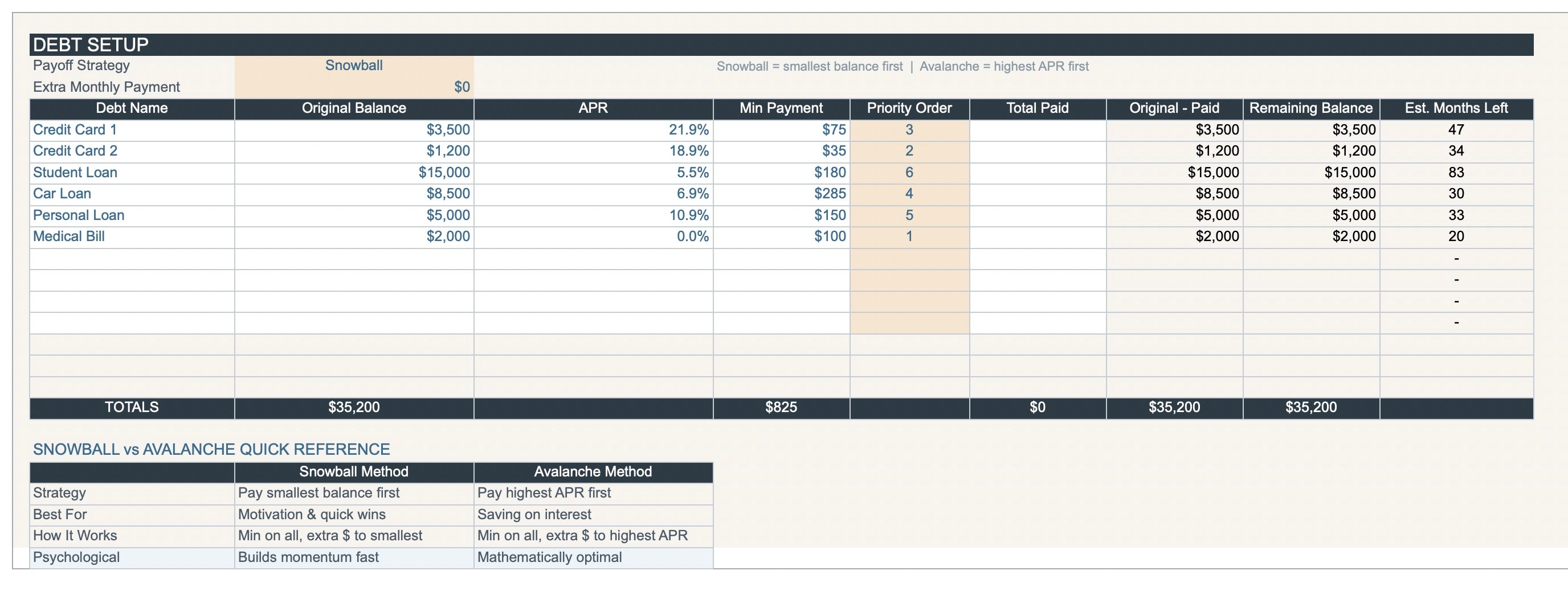Select the $35 minimum payment cell
Image resolution: width=1568 pixels, height=595 pixels.
click(782, 152)
